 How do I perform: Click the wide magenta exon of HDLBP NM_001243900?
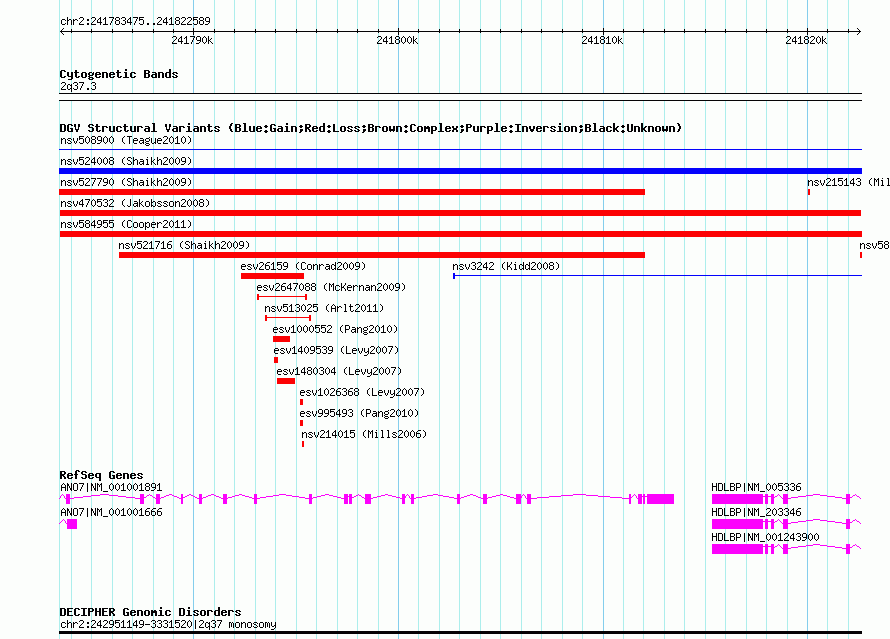click(x=737, y=549)
